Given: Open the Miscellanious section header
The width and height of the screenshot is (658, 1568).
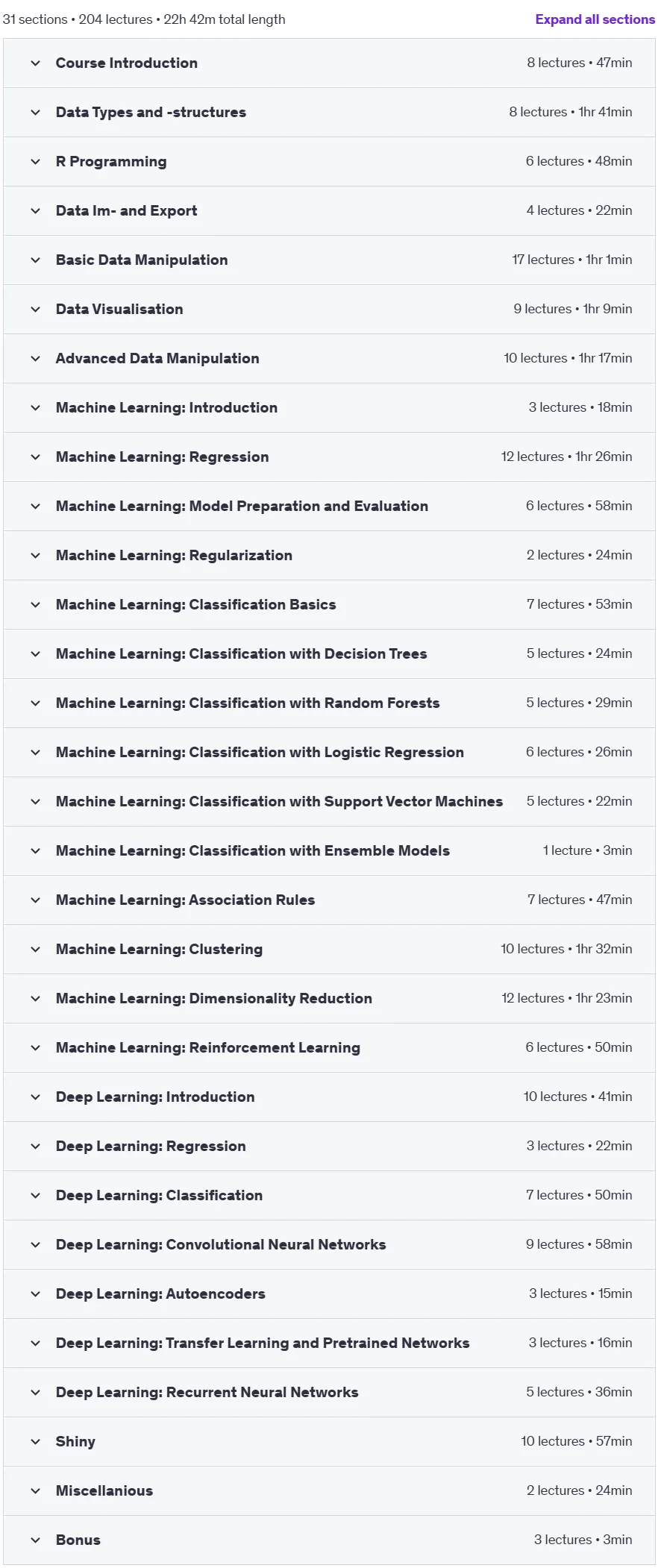Looking at the screenshot, I should 329,1491.
